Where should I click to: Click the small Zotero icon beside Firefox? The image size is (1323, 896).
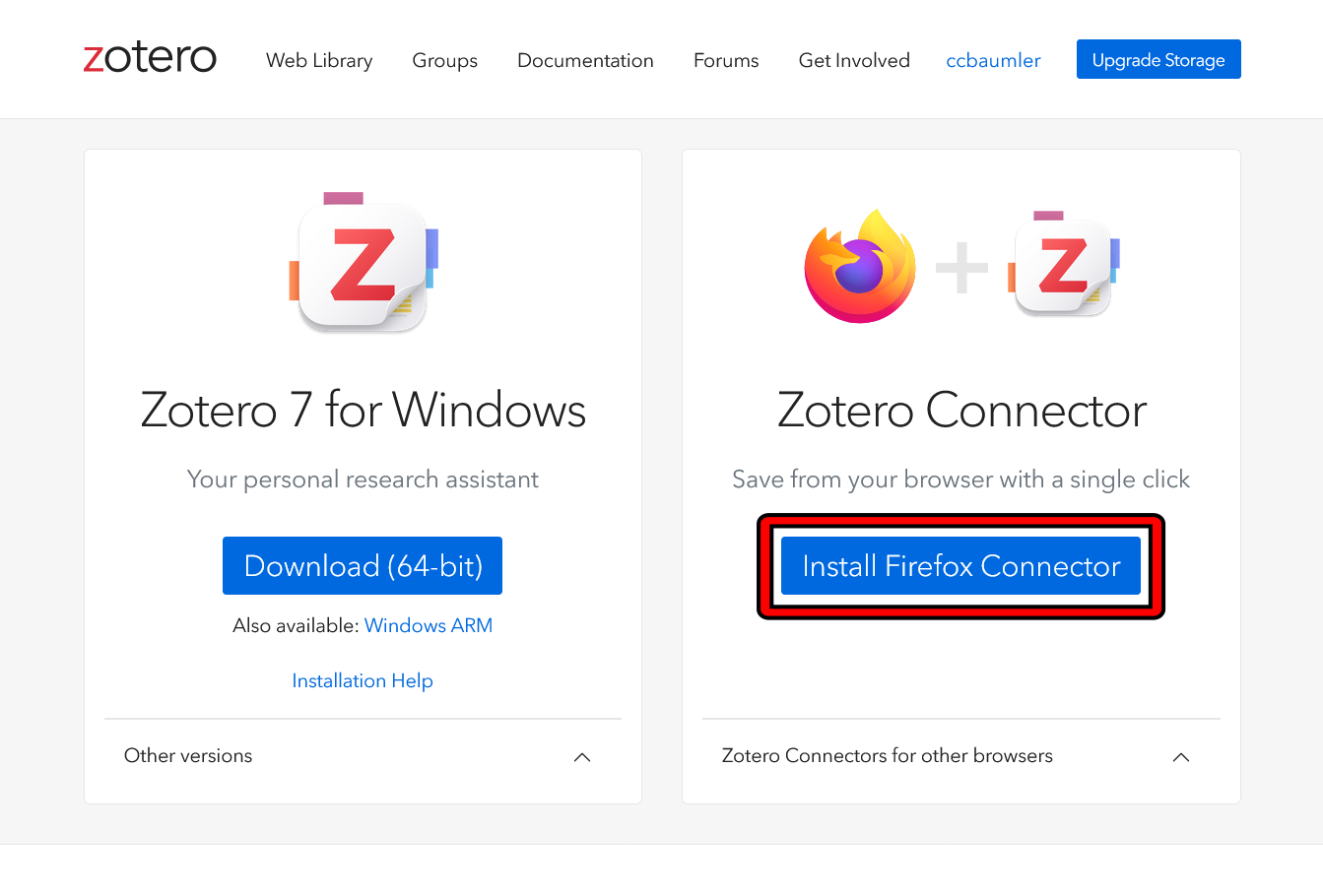point(1064,265)
